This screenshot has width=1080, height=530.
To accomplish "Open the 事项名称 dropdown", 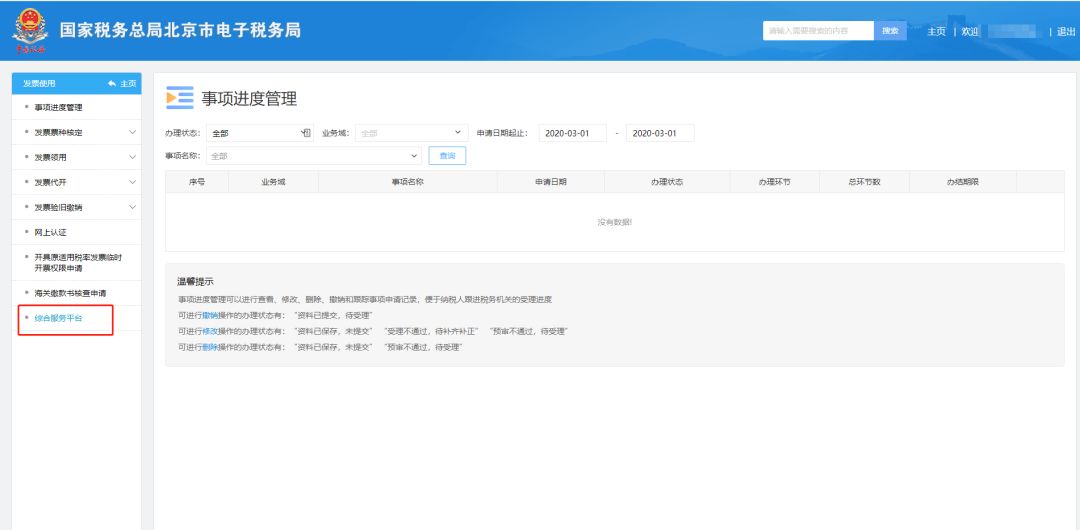I will 313,156.
